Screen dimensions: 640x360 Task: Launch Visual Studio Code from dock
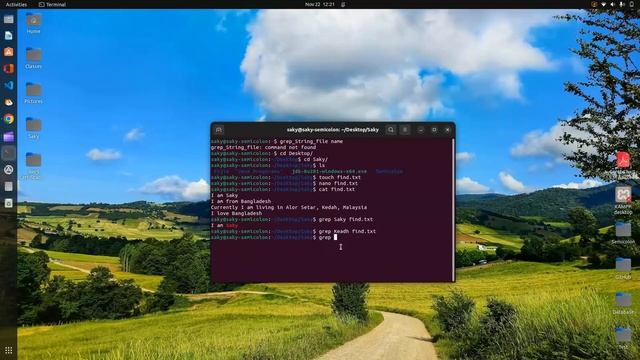9,85
